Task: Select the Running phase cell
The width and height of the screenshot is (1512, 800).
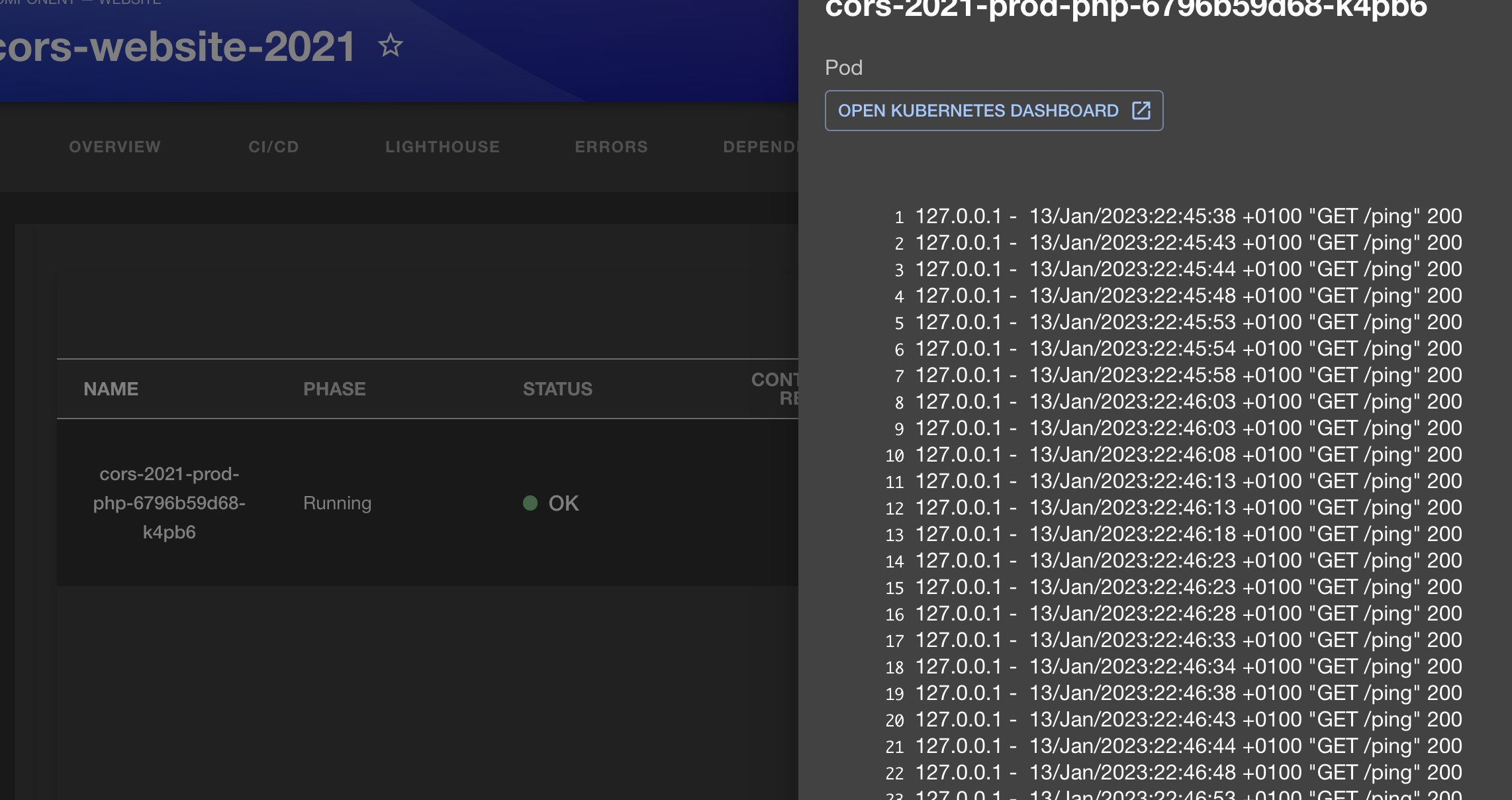Action: tap(337, 503)
